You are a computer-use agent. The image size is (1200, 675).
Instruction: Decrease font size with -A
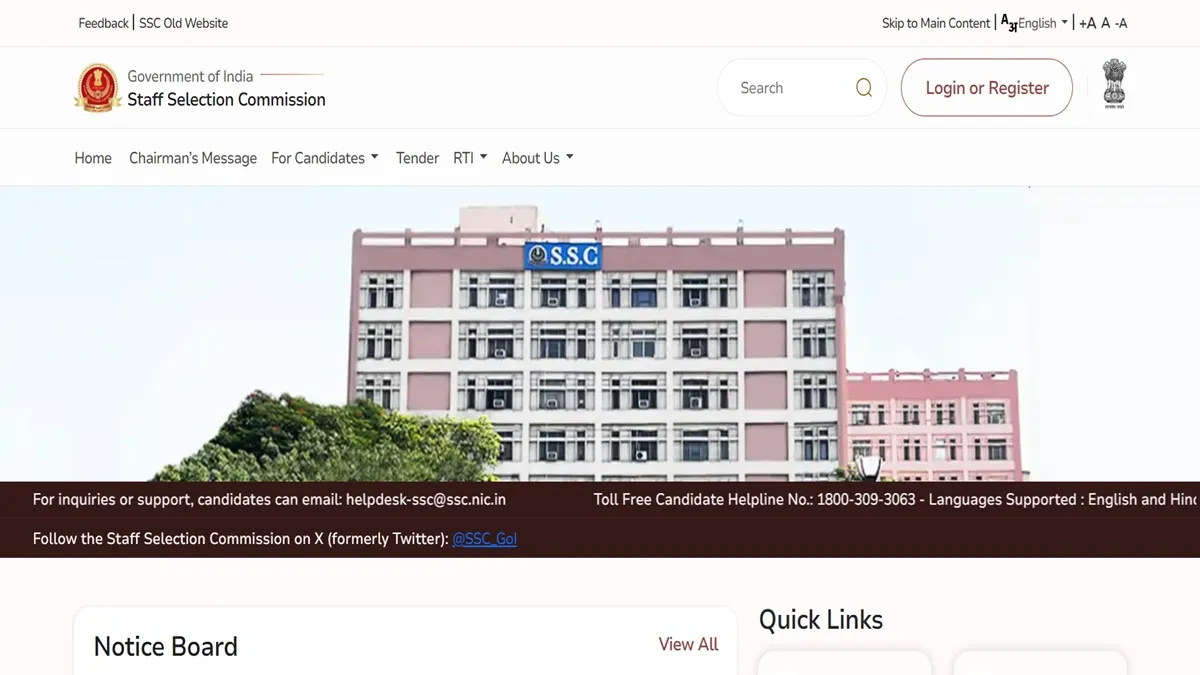1121,23
